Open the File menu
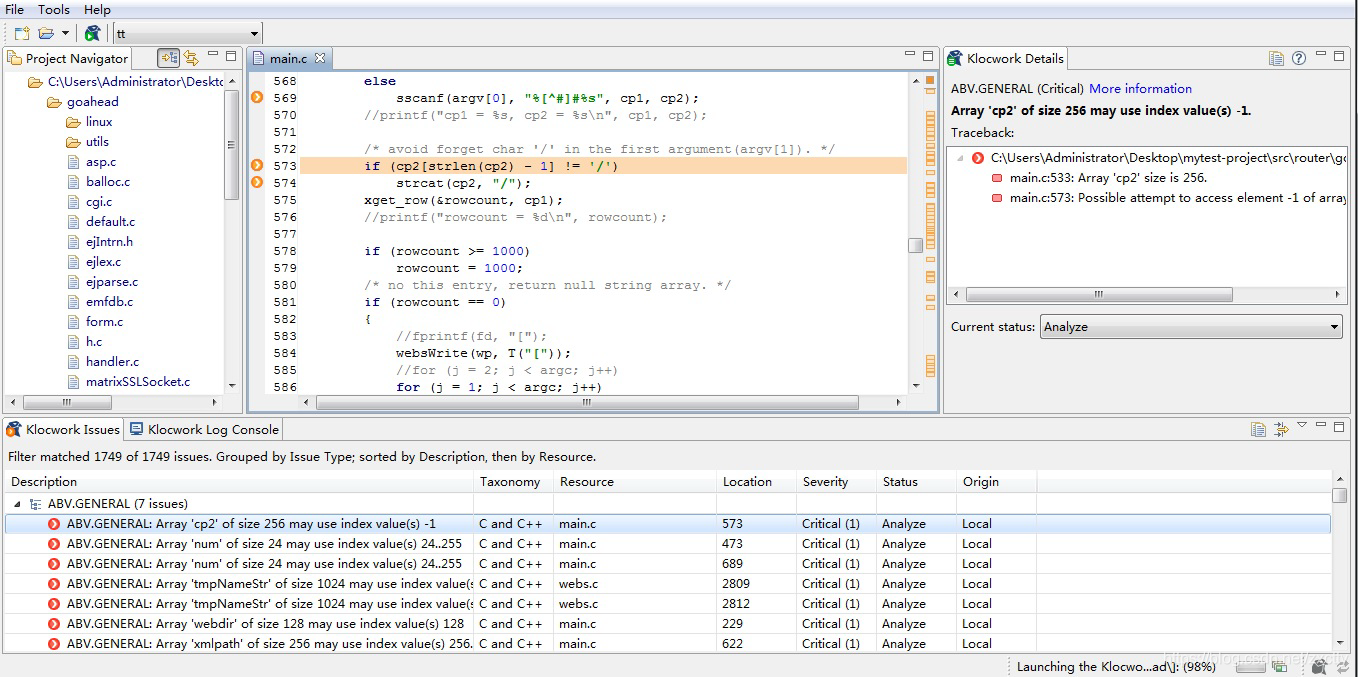 pos(14,9)
